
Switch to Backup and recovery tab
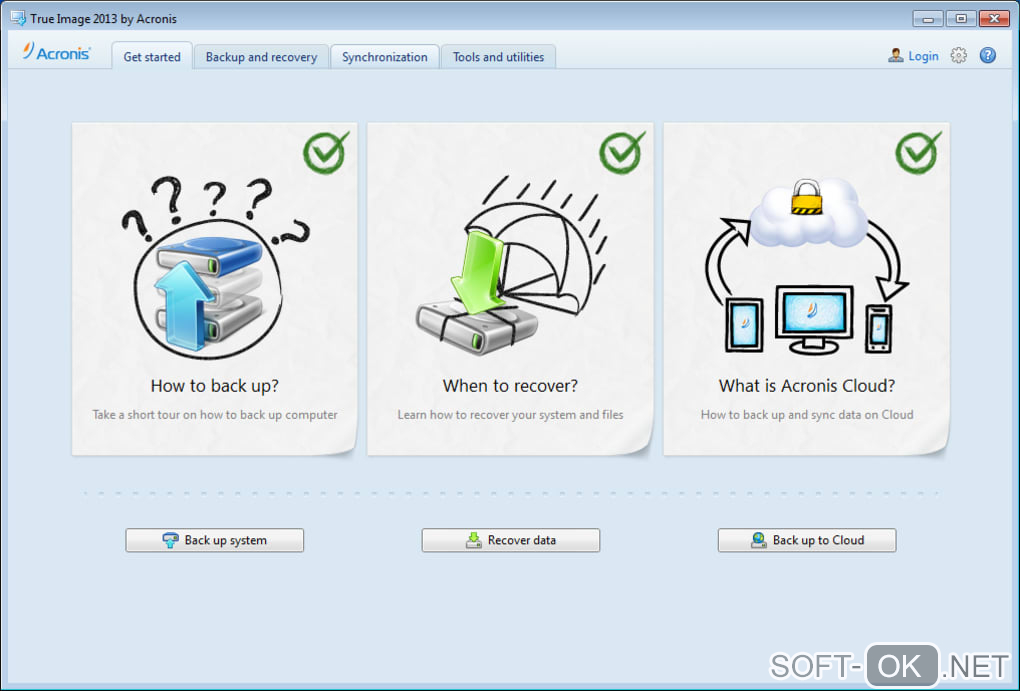(261, 57)
